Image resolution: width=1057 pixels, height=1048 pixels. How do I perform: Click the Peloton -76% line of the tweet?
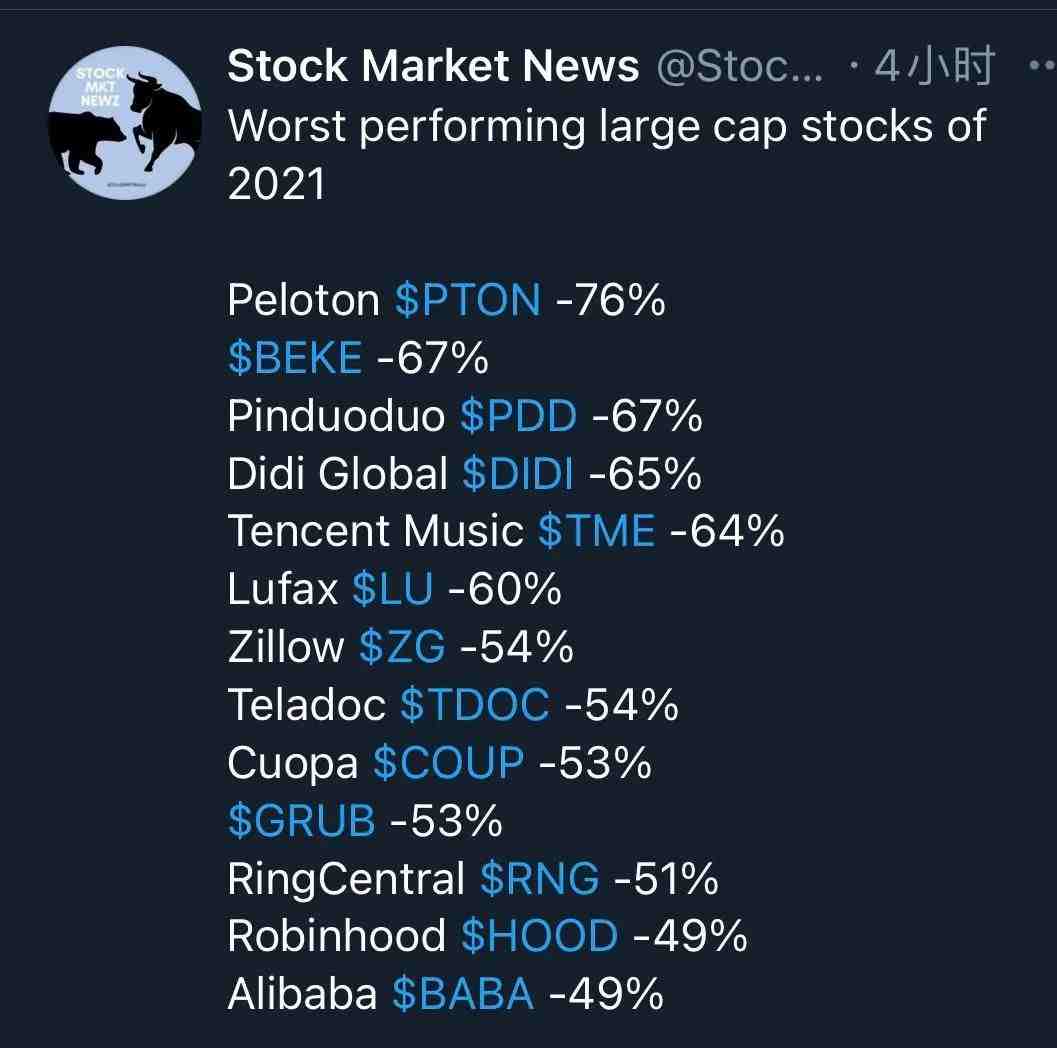pos(446,300)
